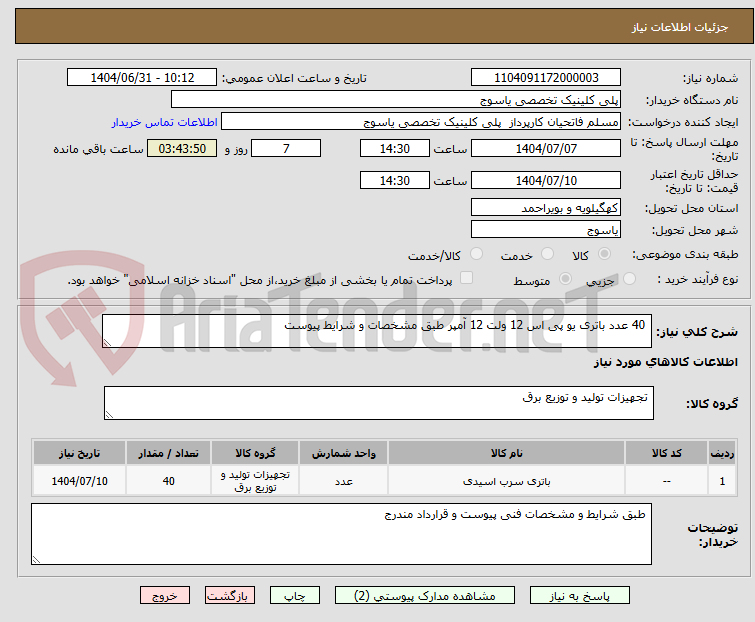Image resolution: width=755 pixels, height=622 pixels.
Task: Click the quantity cell '40'
Action: click(169, 481)
